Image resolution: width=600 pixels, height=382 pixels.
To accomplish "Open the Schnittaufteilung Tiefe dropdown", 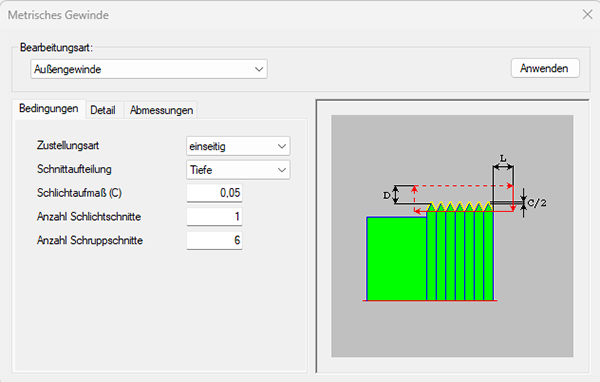I will coord(238,170).
